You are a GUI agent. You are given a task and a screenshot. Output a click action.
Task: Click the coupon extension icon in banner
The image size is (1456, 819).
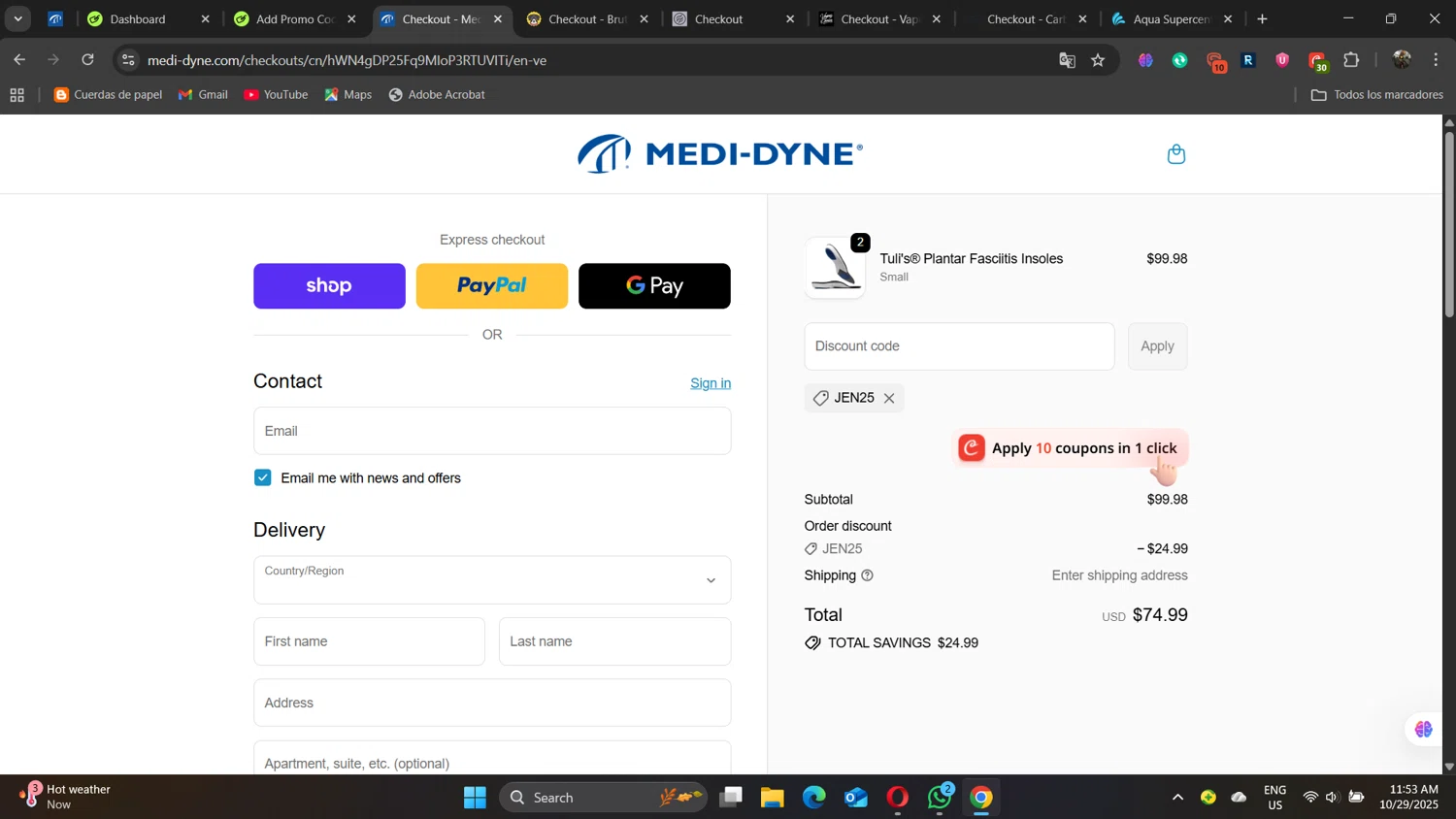click(972, 447)
